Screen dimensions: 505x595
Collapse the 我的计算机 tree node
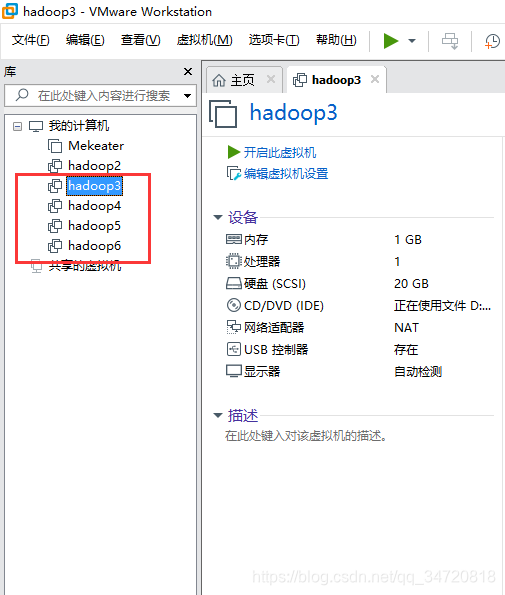pos(17,126)
